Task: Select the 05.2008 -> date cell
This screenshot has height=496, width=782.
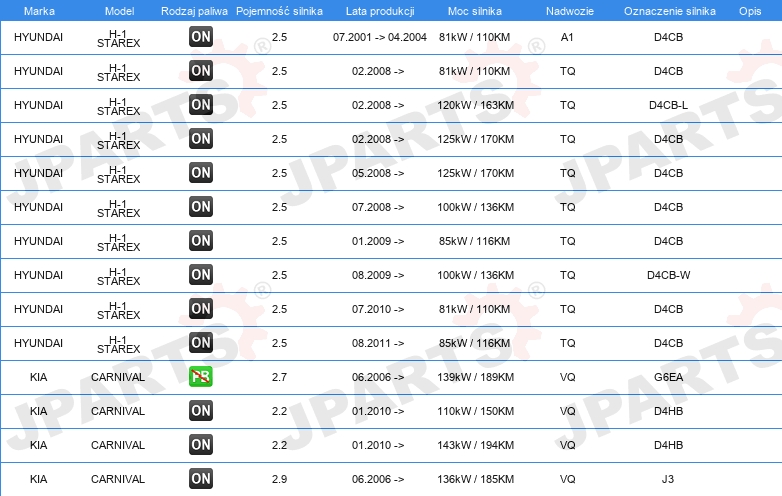Action: click(378, 173)
